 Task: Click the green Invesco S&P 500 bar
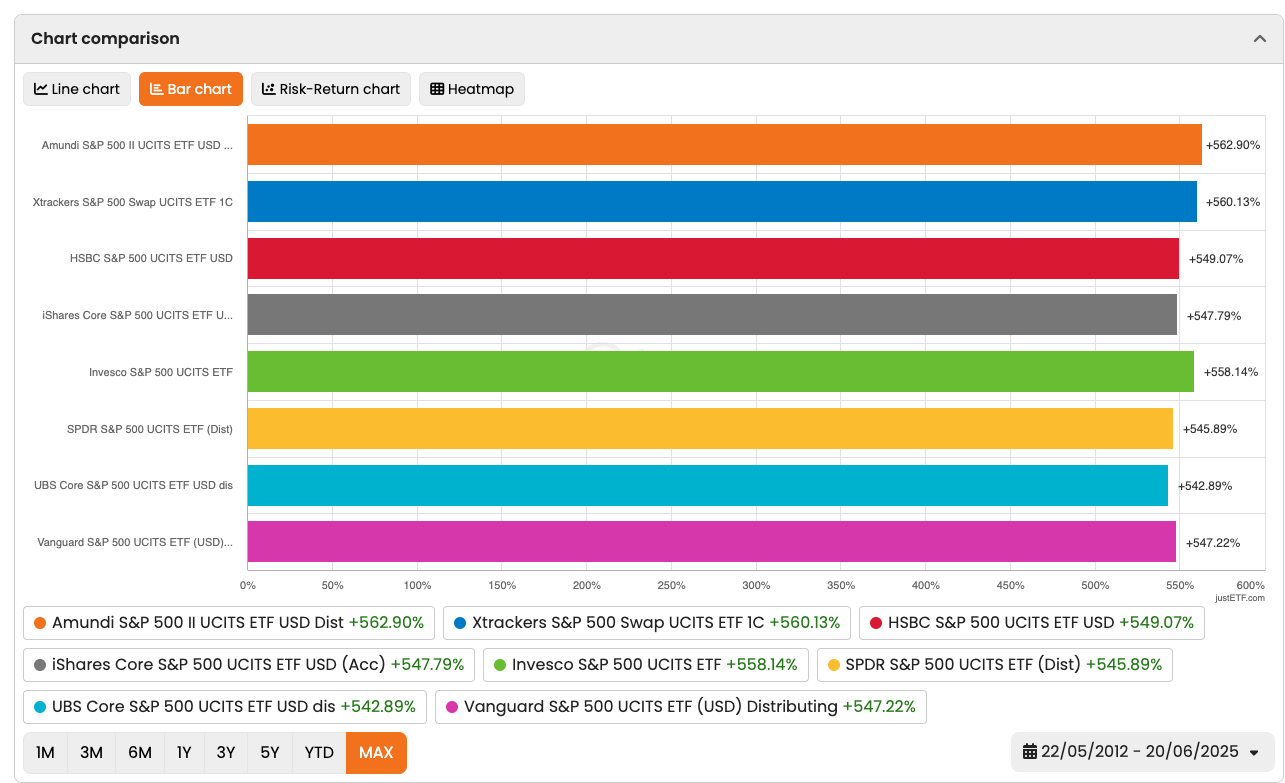pyautogui.click(x=720, y=371)
